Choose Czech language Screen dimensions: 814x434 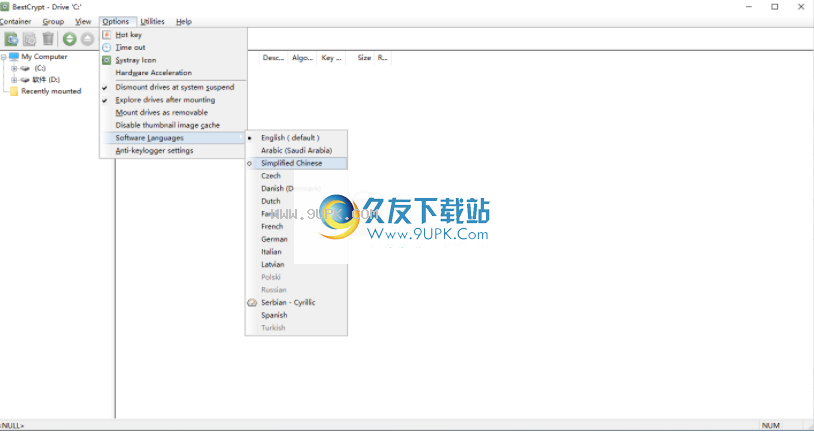(296, 176)
